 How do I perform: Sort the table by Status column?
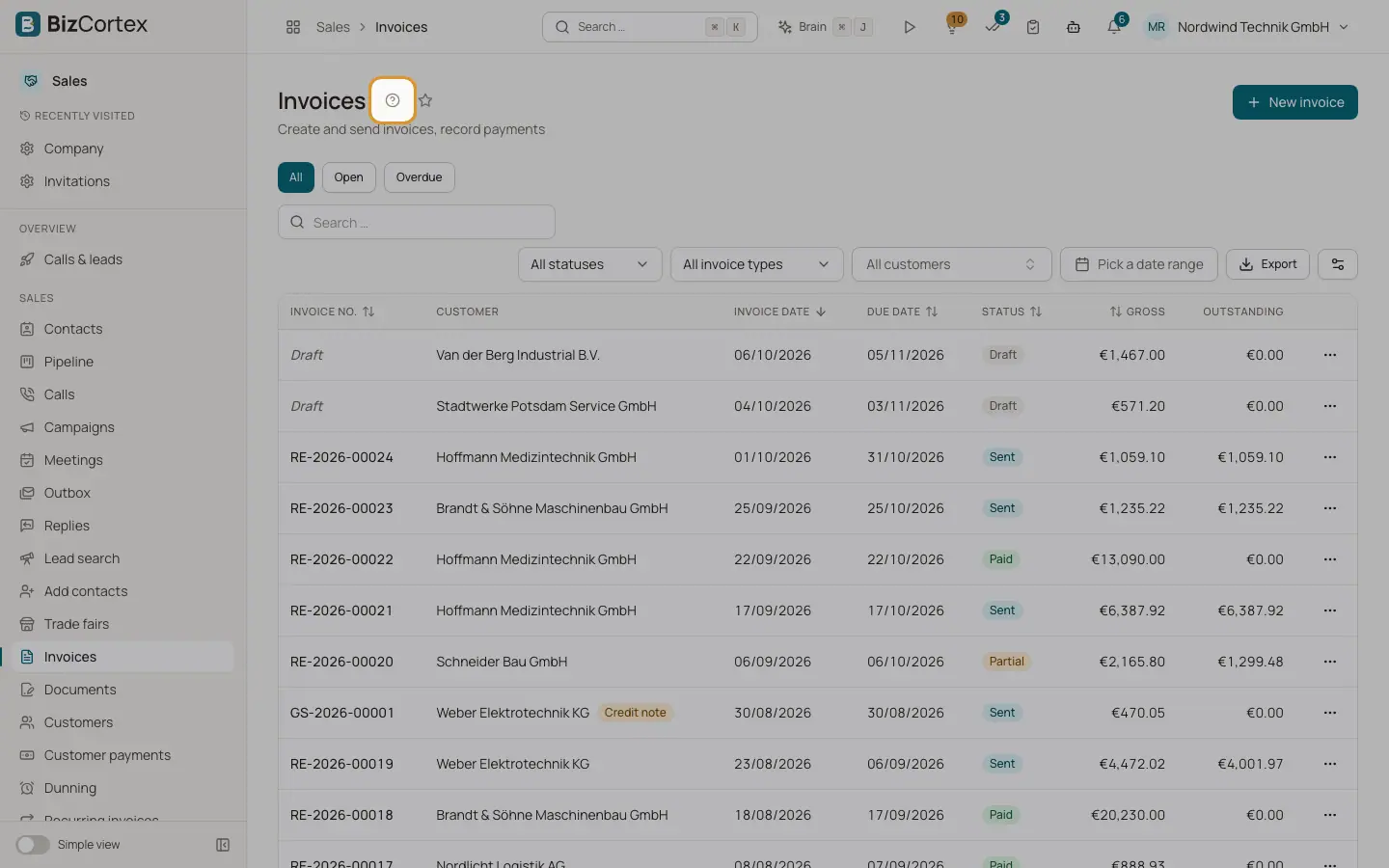(1012, 312)
